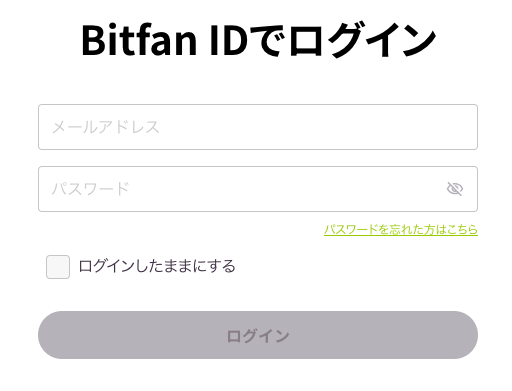Tick the empty box beside ログインしたままにする
512x391 pixels.
click(x=58, y=267)
